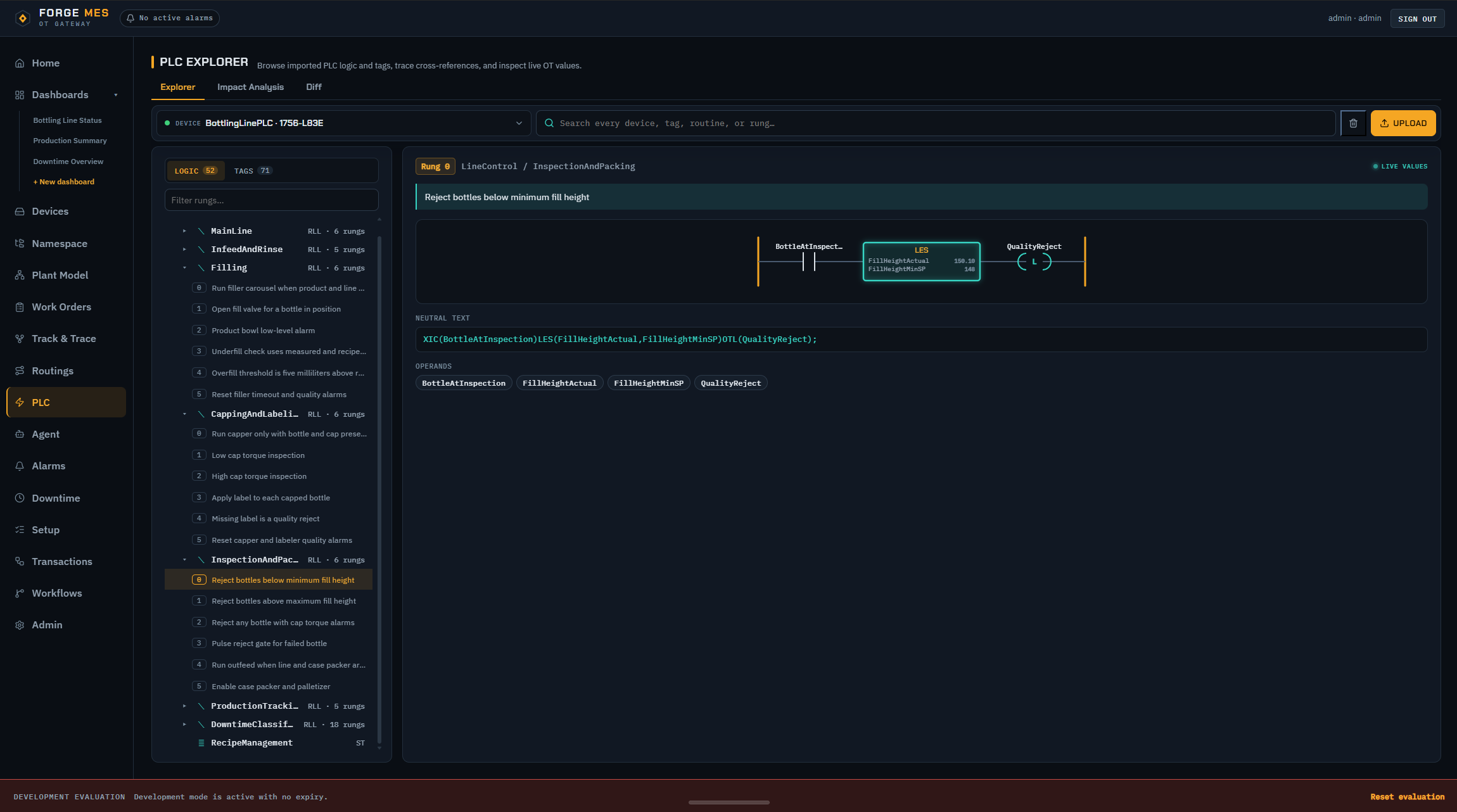1457x812 pixels.
Task: Click + New dashboard link
Action: coord(63,182)
